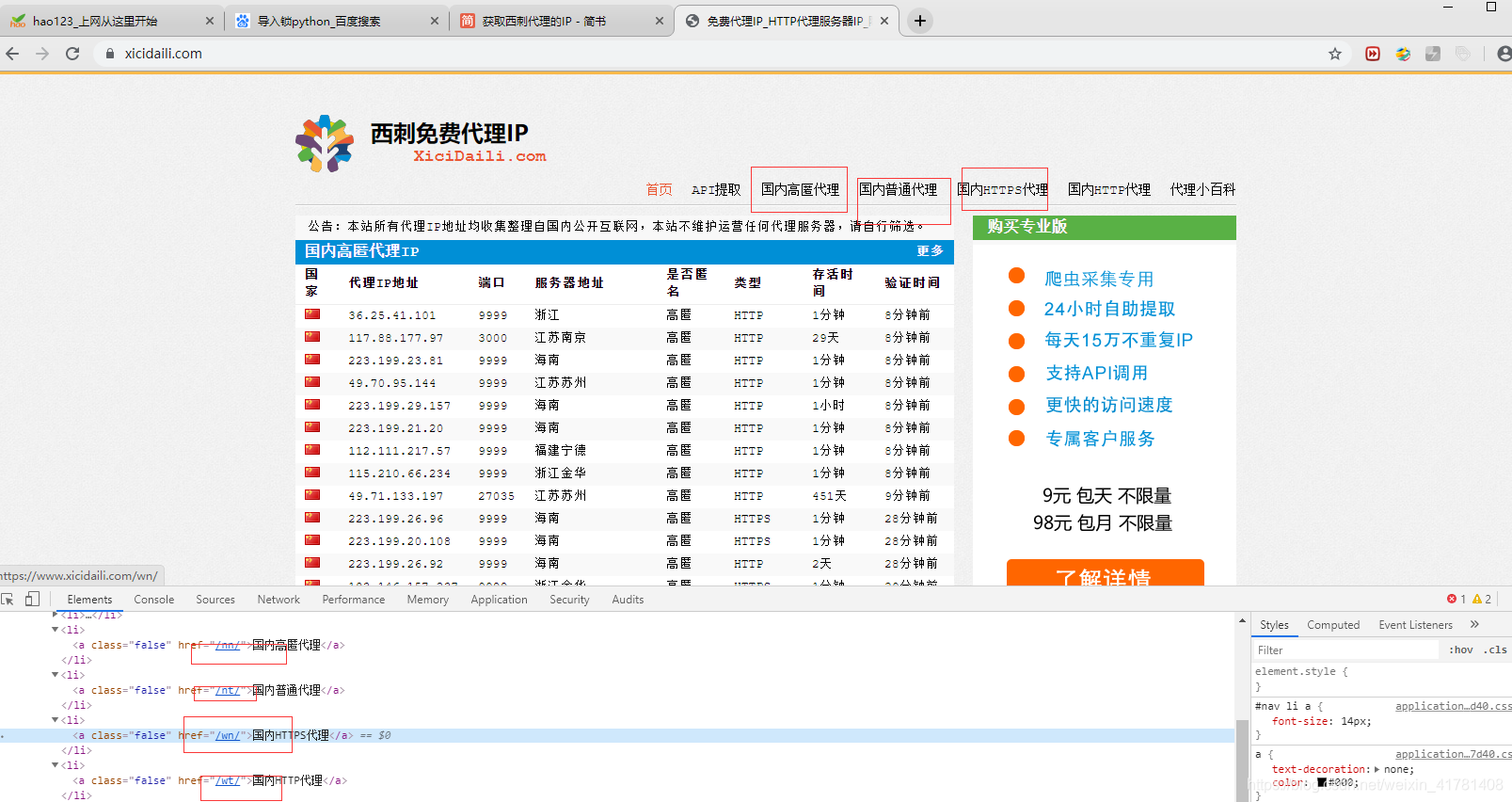Collapse the li node containing 国内HTTP代理

[56, 765]
